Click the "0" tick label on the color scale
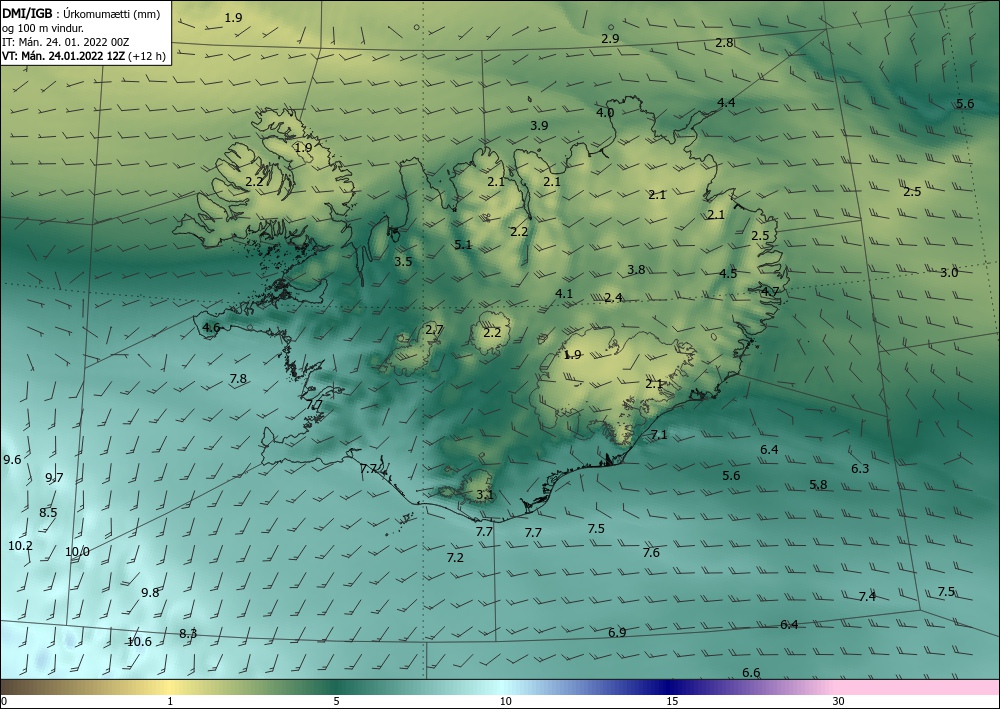The height and width of the screenshot is (709, 1000). pyautogui.click(x=4, y=701)
